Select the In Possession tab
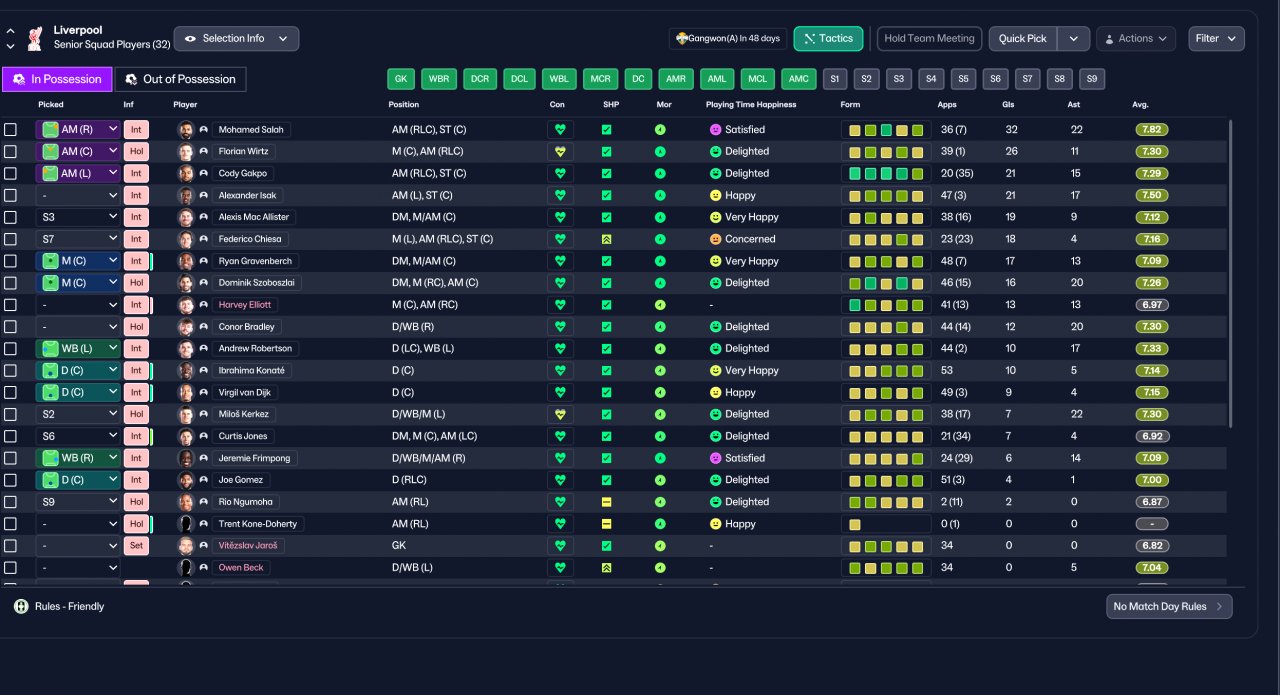Screen dimensions: 1280x695 (x=57, y=79)
